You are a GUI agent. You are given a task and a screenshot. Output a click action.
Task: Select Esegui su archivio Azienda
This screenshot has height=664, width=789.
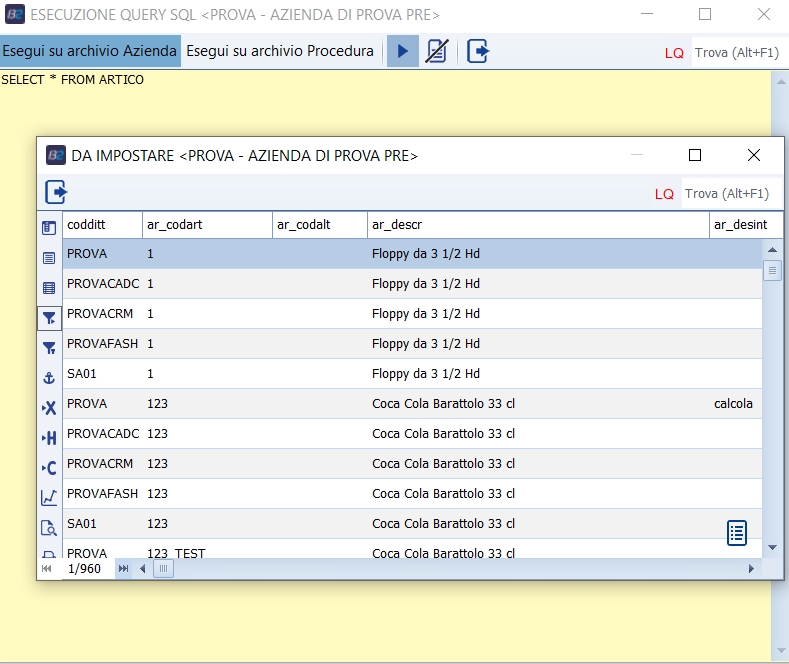click(x=90, y=51)
